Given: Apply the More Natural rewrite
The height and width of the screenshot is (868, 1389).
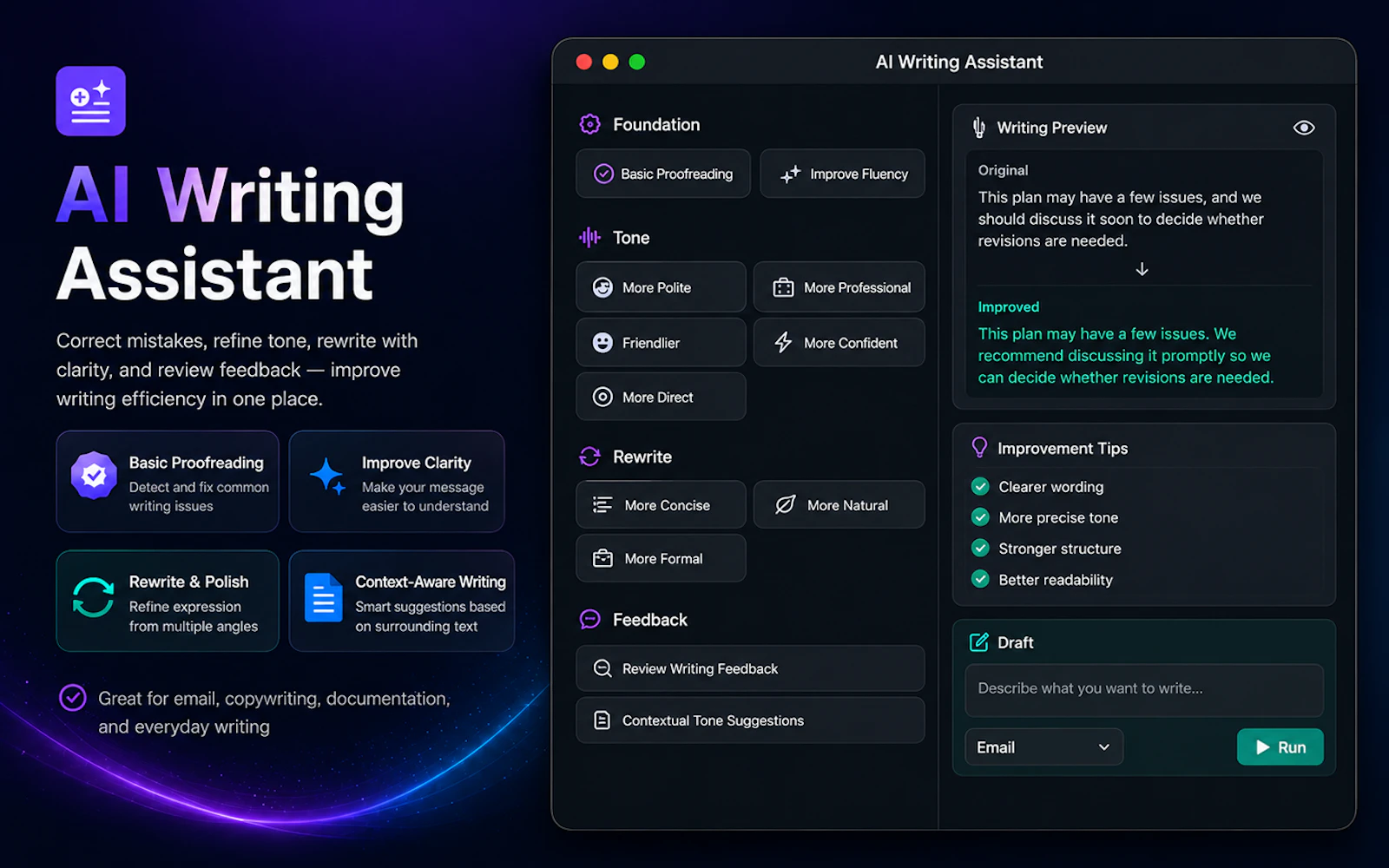Looking at the screenshot, I should [x=839, y=504].
